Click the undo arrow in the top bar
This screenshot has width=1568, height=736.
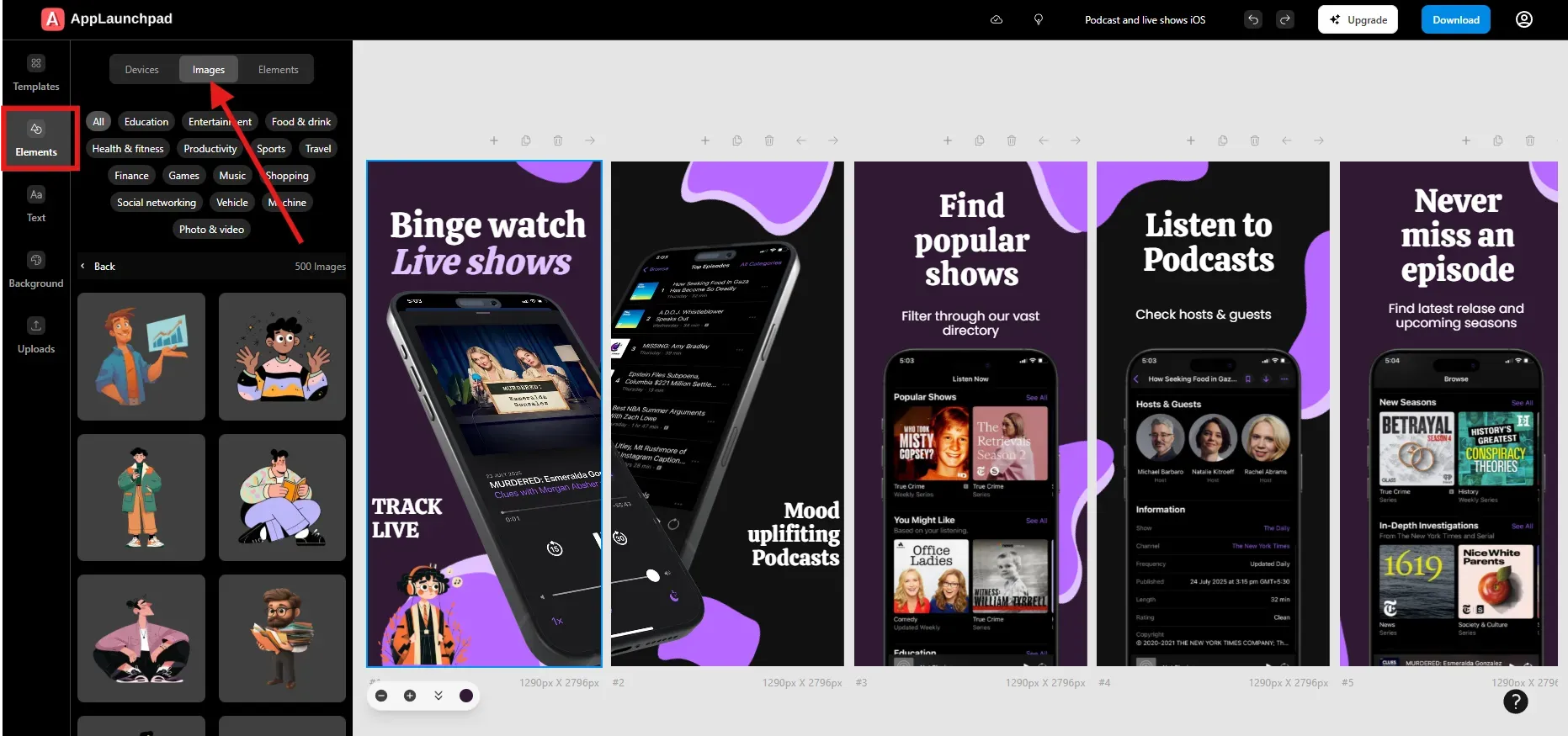click(1253, 19)
